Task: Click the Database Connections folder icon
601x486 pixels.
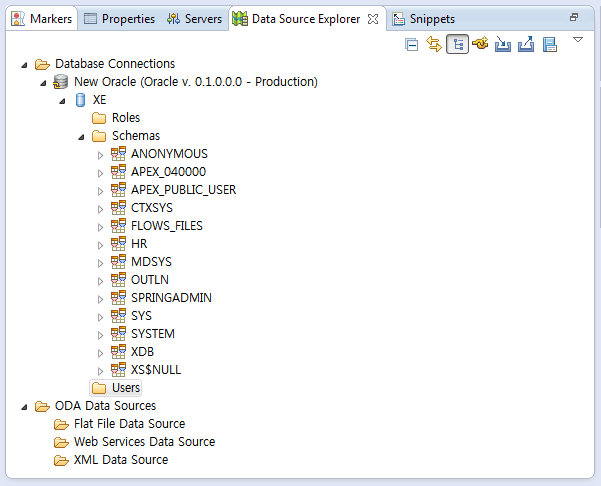Action: (x=42, y=64)
